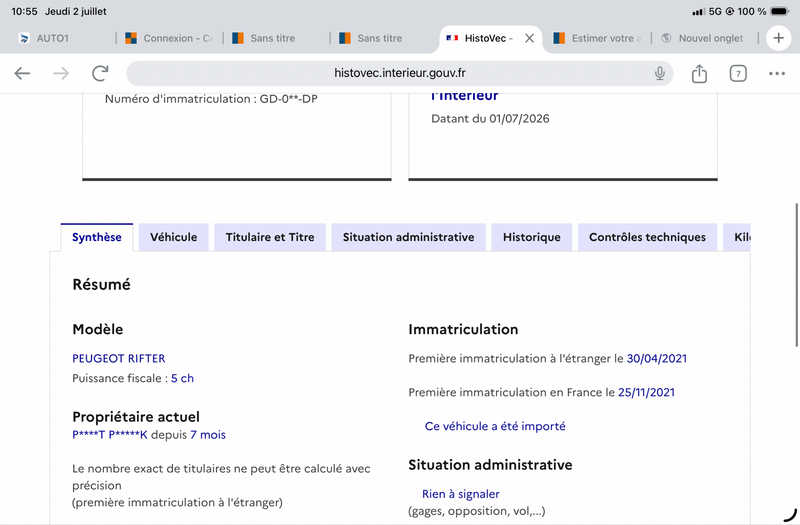Open the Contrôles techniques tab

tap(647, 237)
